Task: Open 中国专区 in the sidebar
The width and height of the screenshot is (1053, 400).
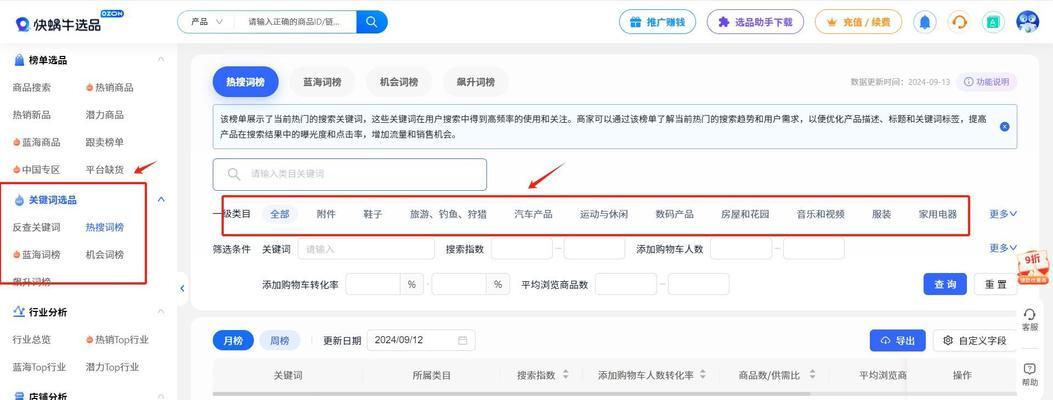Action: (x=36, y=170)
